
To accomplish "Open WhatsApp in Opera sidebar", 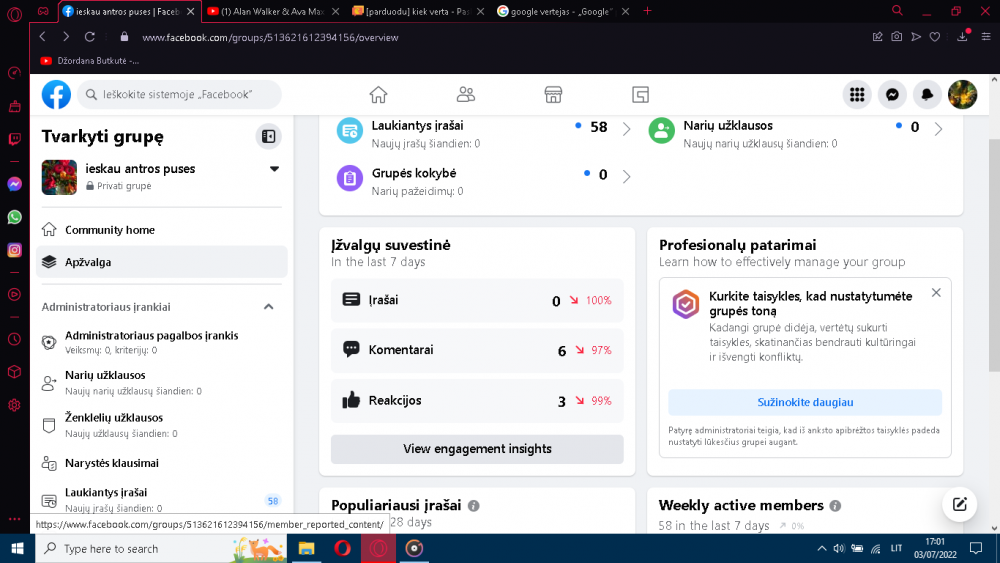I will pos(15,217).
